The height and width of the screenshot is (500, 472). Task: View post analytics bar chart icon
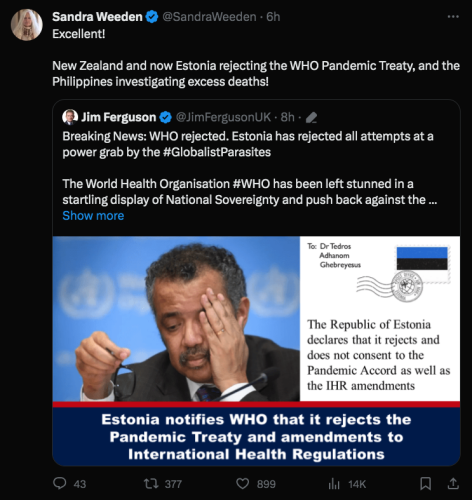point(334,484)
